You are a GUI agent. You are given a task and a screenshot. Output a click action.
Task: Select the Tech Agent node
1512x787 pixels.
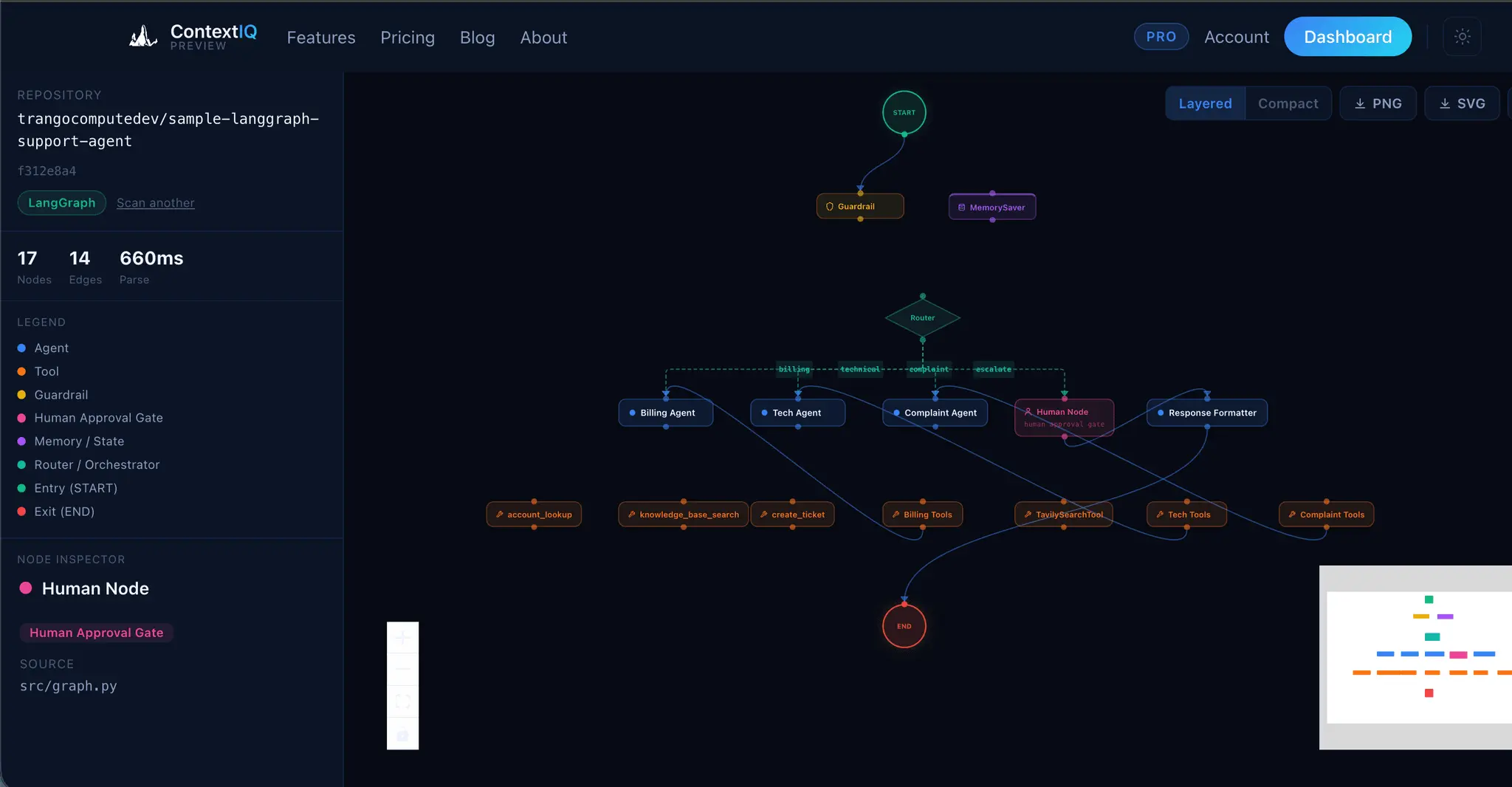[797, 413]
